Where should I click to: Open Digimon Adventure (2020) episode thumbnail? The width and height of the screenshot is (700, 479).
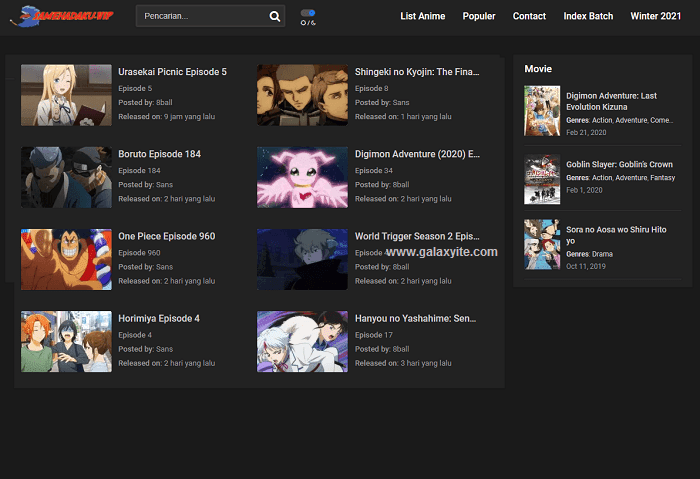[x=302, y=177]
